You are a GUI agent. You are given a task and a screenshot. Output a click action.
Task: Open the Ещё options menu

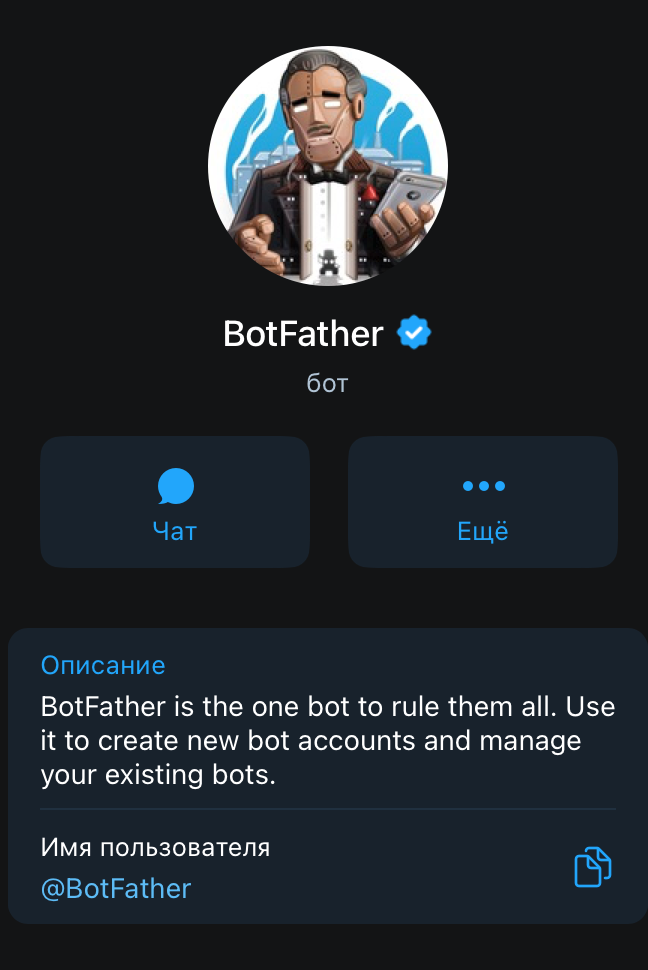[x=483, y=501]
